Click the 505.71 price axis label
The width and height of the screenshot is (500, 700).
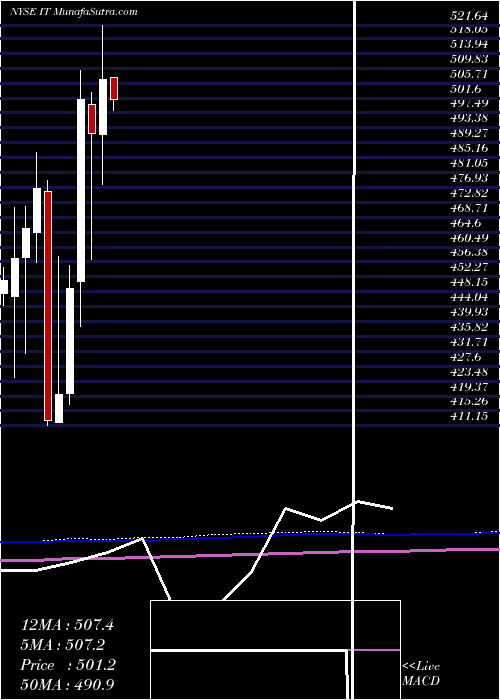(469, 74)
